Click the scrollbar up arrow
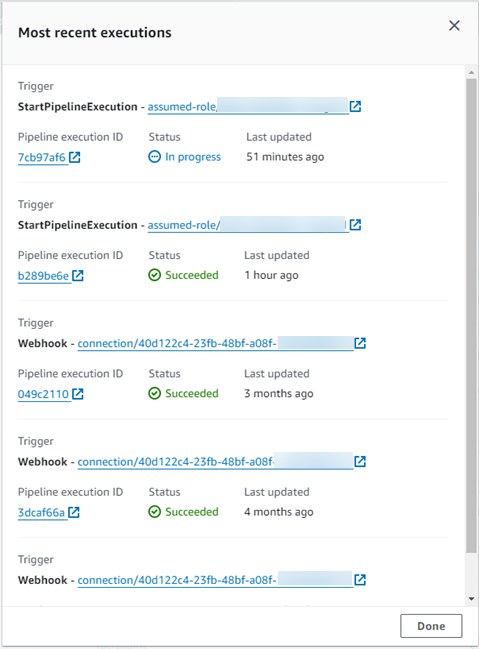This screenshot has width=480, height=649. pyautogui.click(x=471, y=72)
